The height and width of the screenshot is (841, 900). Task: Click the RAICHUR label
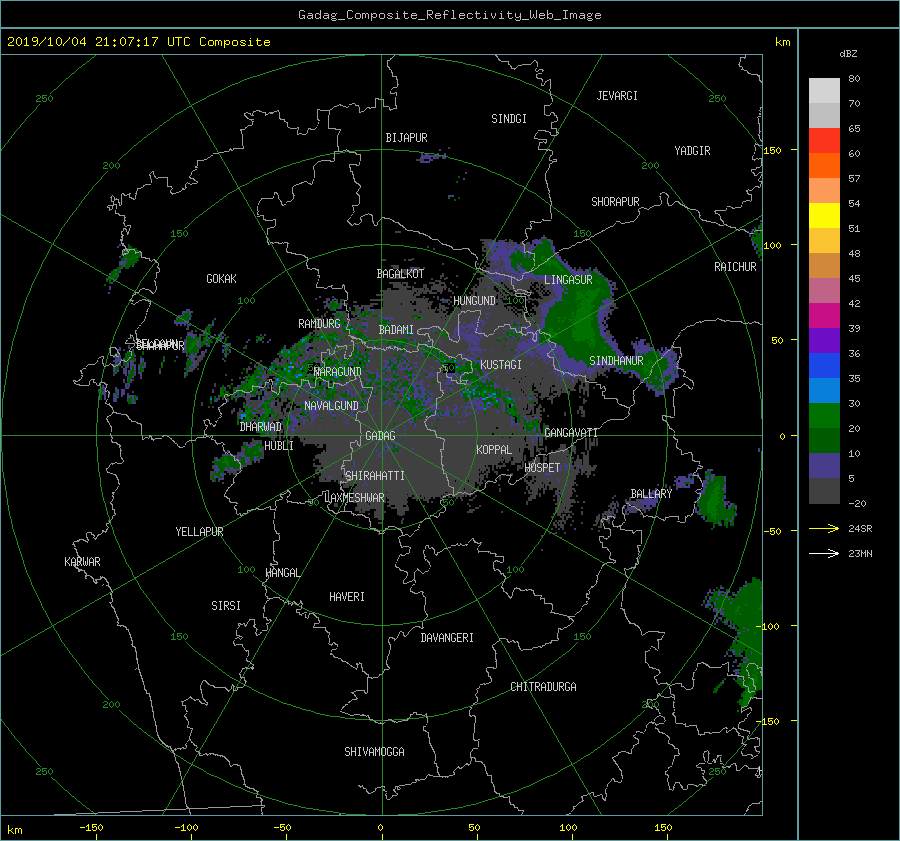735,267
